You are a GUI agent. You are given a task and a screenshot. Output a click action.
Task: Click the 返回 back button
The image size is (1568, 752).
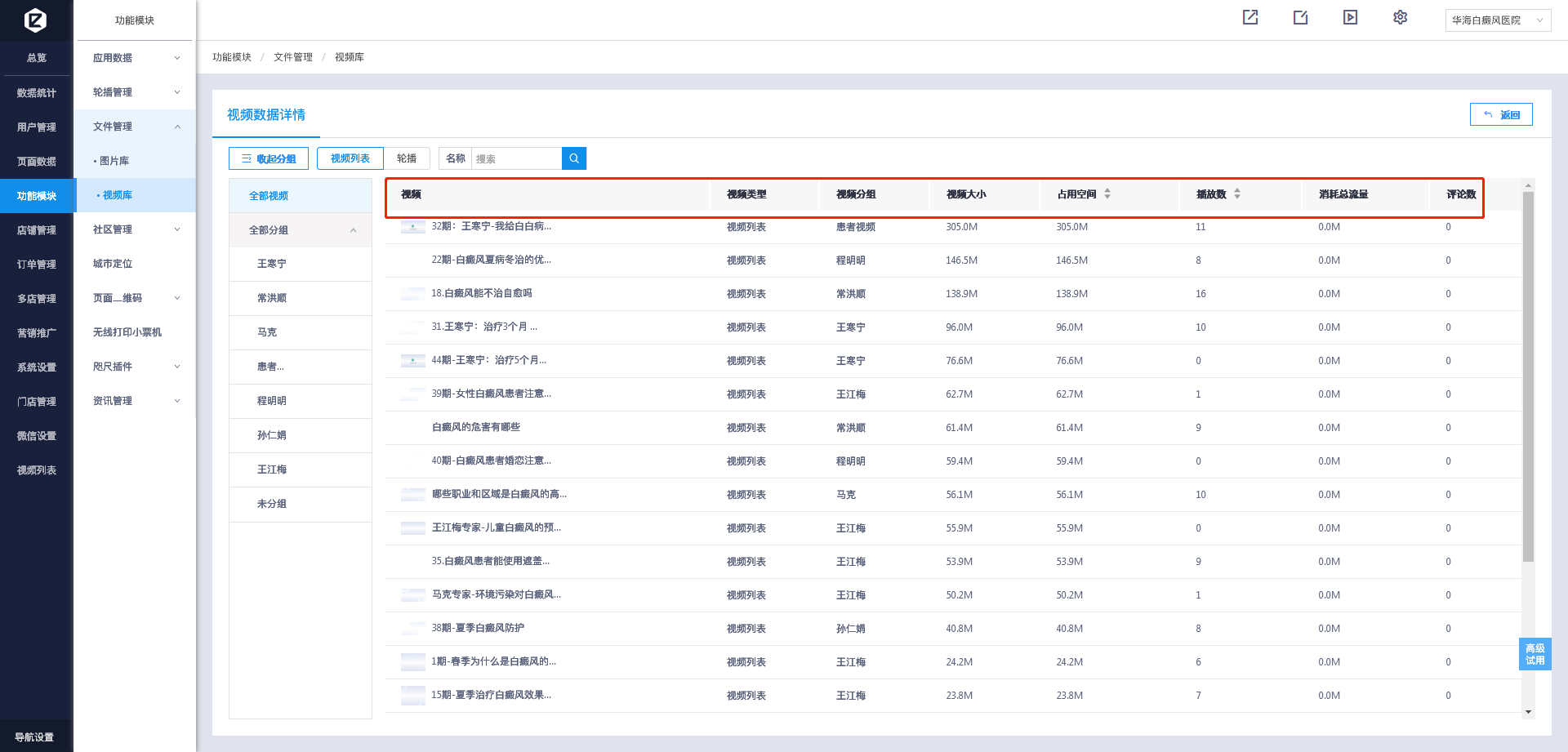coord(1501,115)
